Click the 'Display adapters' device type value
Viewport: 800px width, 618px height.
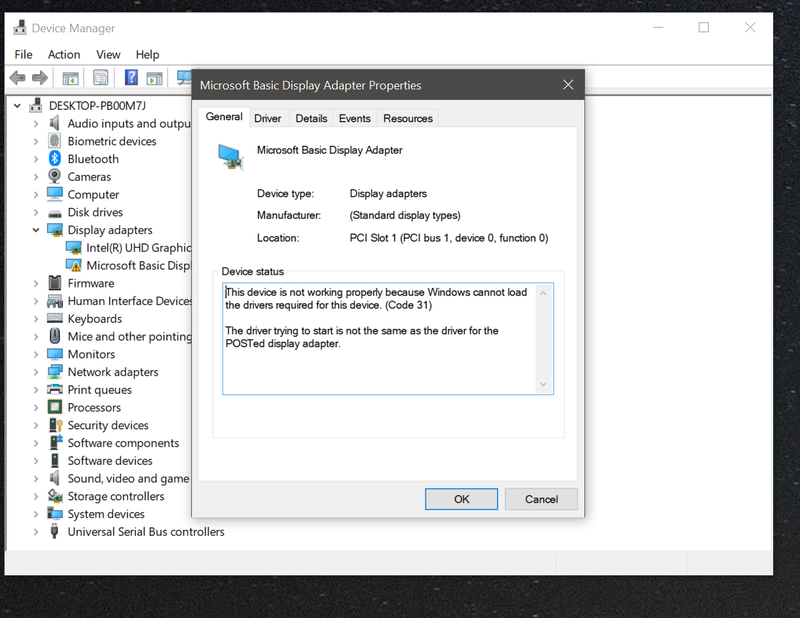click(388, 193)
